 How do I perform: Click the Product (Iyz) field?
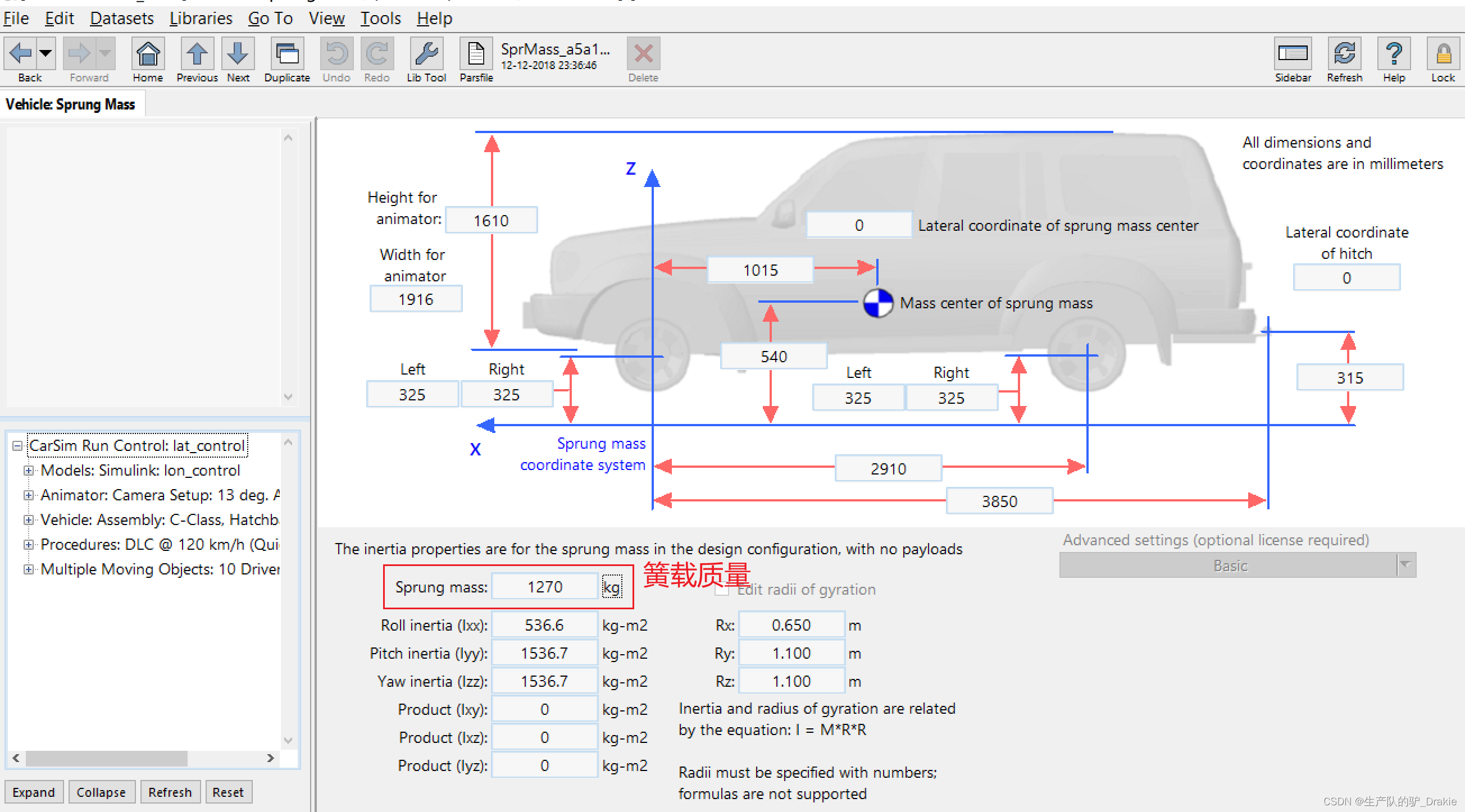pos(545,765)
